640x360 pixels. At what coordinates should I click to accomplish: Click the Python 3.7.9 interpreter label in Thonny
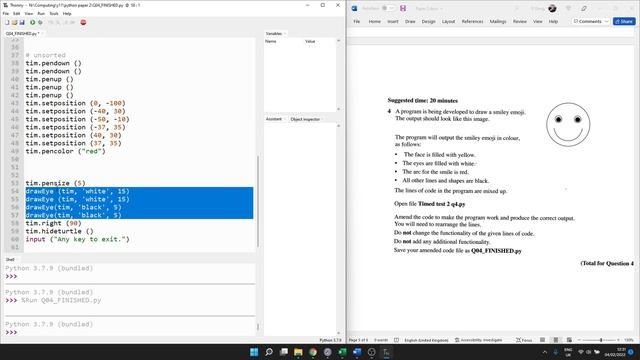330,340
